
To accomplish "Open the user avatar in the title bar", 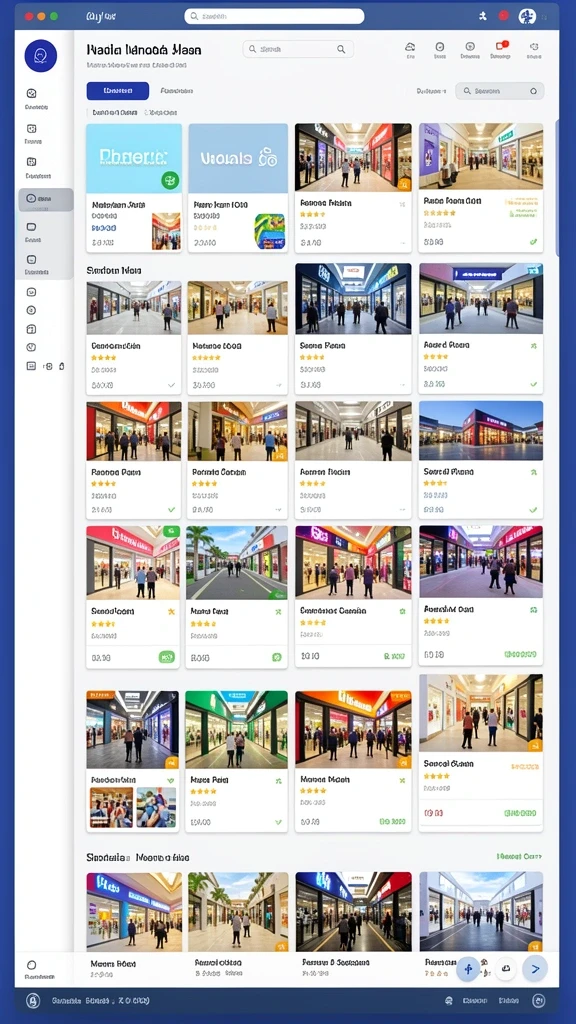I will click(526, 16).
